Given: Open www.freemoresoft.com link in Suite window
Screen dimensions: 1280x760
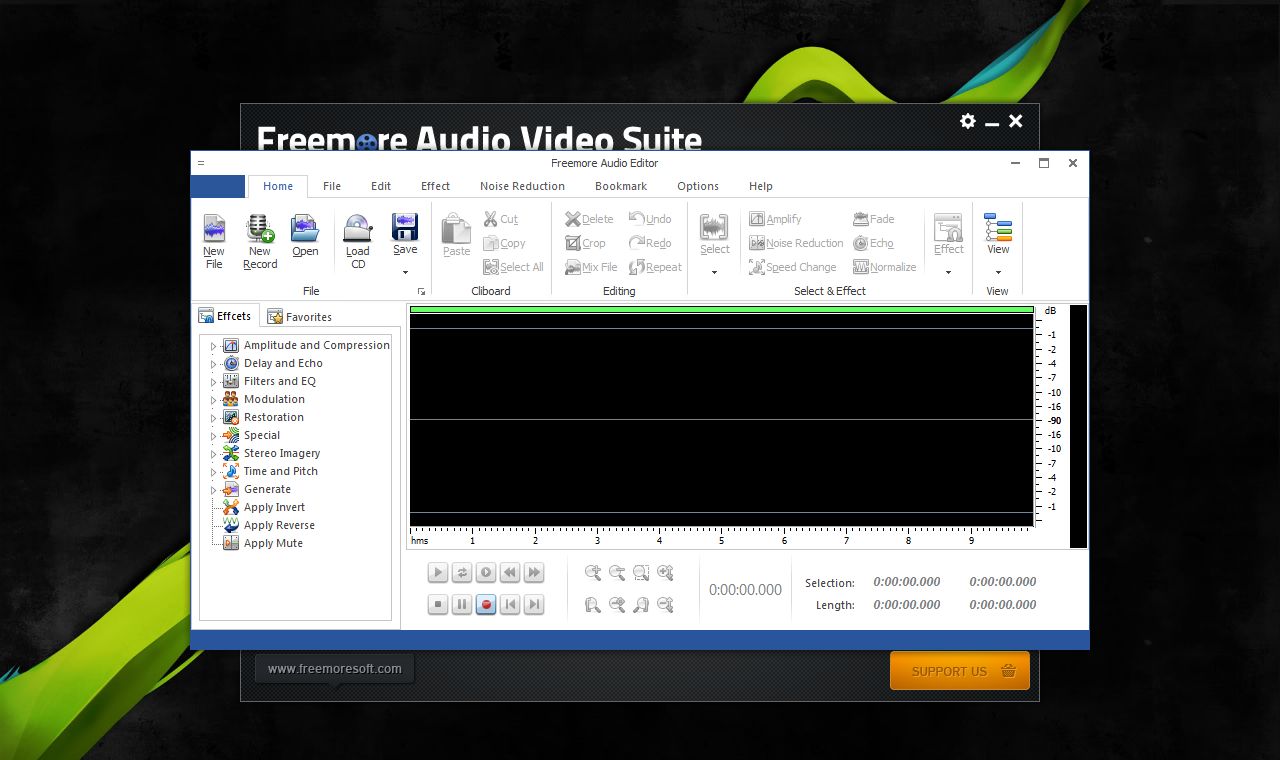Looking at the screenshot, I should (335, 669).
